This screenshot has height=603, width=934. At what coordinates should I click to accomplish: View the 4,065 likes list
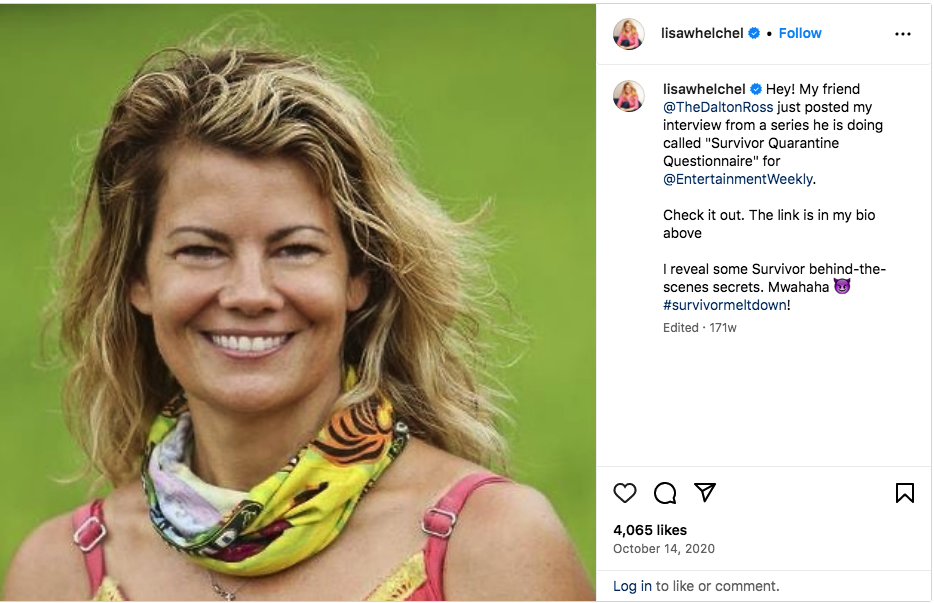[x=650, y=530]
